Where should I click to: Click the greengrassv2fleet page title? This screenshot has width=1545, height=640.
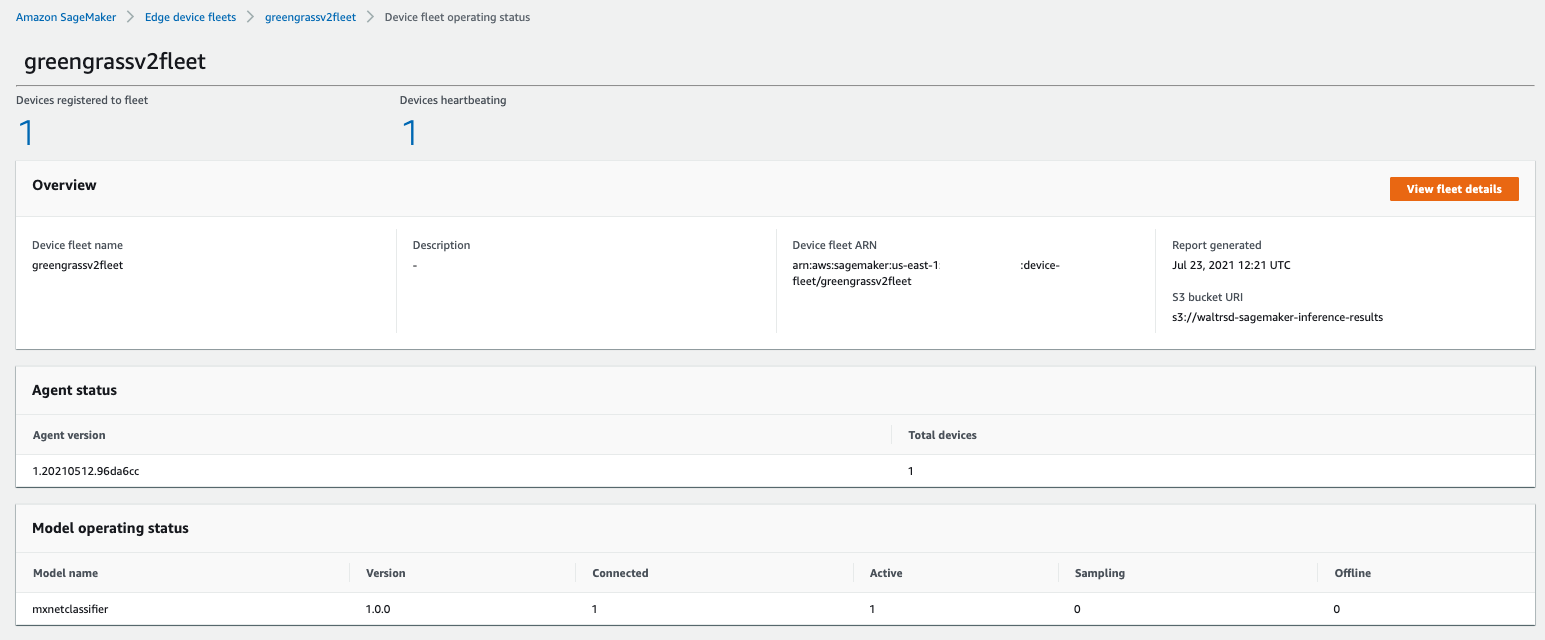pyautogui.click(x=114, y=61)
